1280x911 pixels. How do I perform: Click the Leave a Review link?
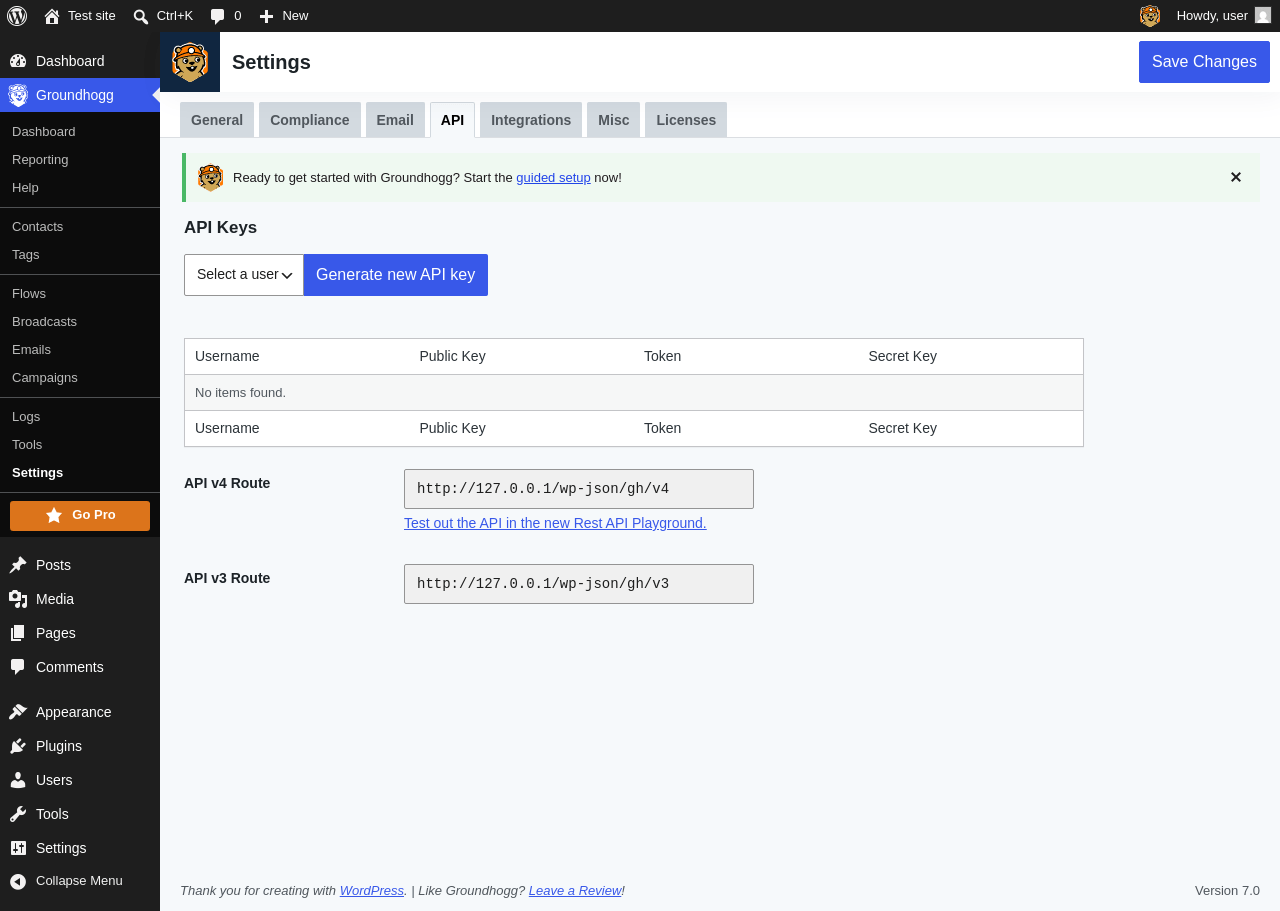[x=575, y=890]
